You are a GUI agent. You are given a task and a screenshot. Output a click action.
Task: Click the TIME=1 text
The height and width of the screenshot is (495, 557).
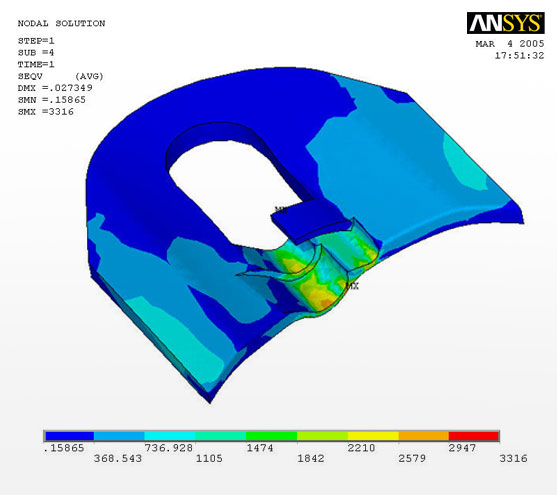36,64
